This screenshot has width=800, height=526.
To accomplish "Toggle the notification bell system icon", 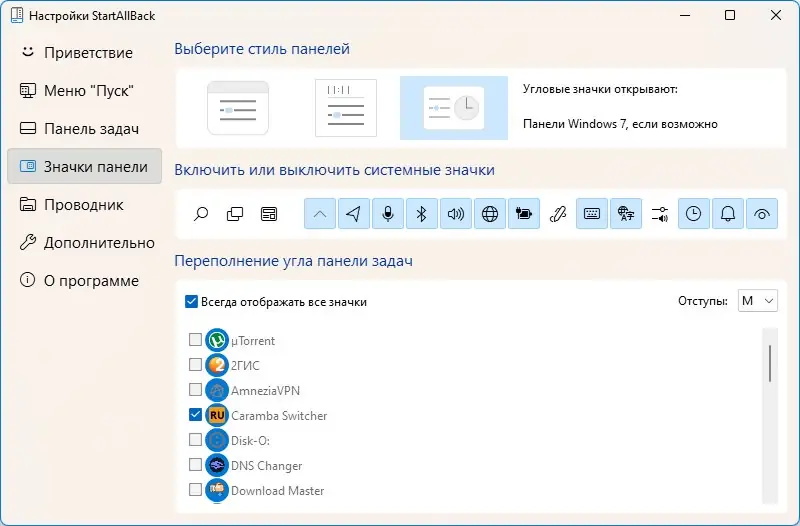I will (x=728, y=214).
